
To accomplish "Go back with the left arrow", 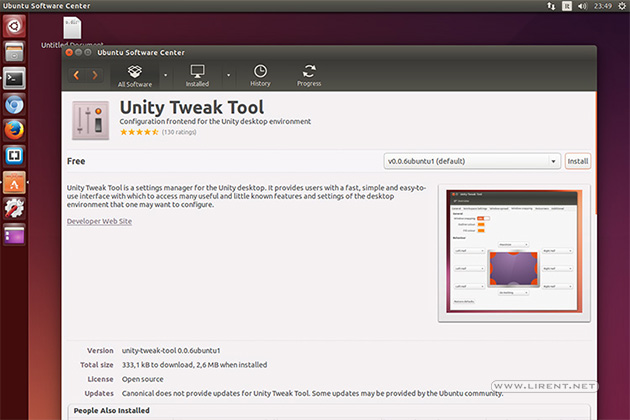I will point(76,75).
